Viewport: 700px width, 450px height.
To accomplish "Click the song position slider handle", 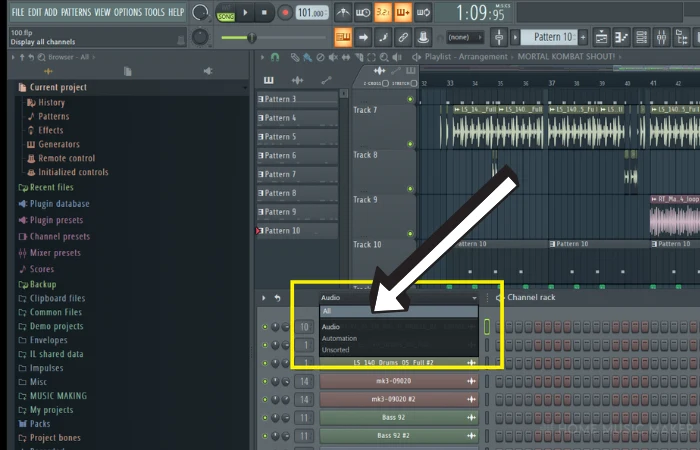I will [x=252, y=38].
